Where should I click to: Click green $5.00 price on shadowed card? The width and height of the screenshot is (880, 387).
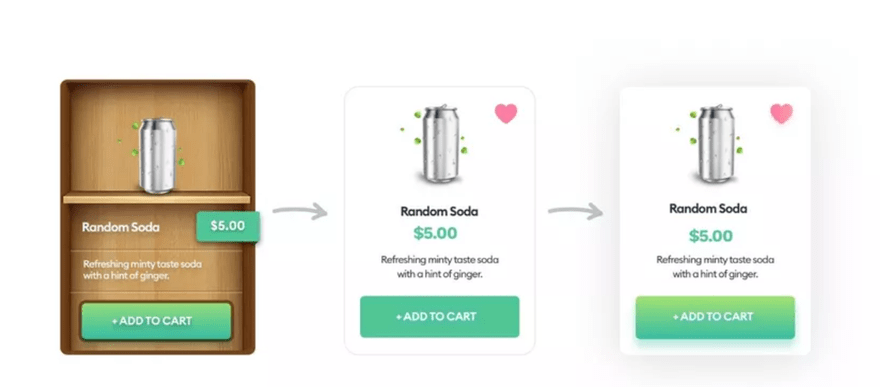(711, 236)
